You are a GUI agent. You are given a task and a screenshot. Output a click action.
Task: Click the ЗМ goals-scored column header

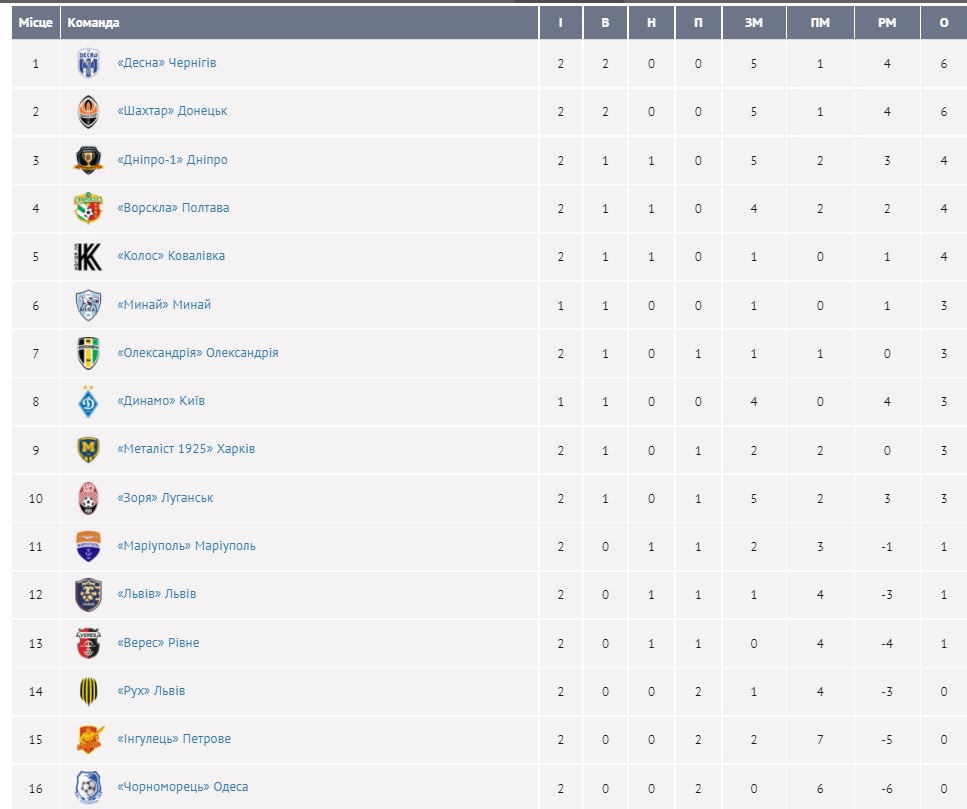click(754, 22)
